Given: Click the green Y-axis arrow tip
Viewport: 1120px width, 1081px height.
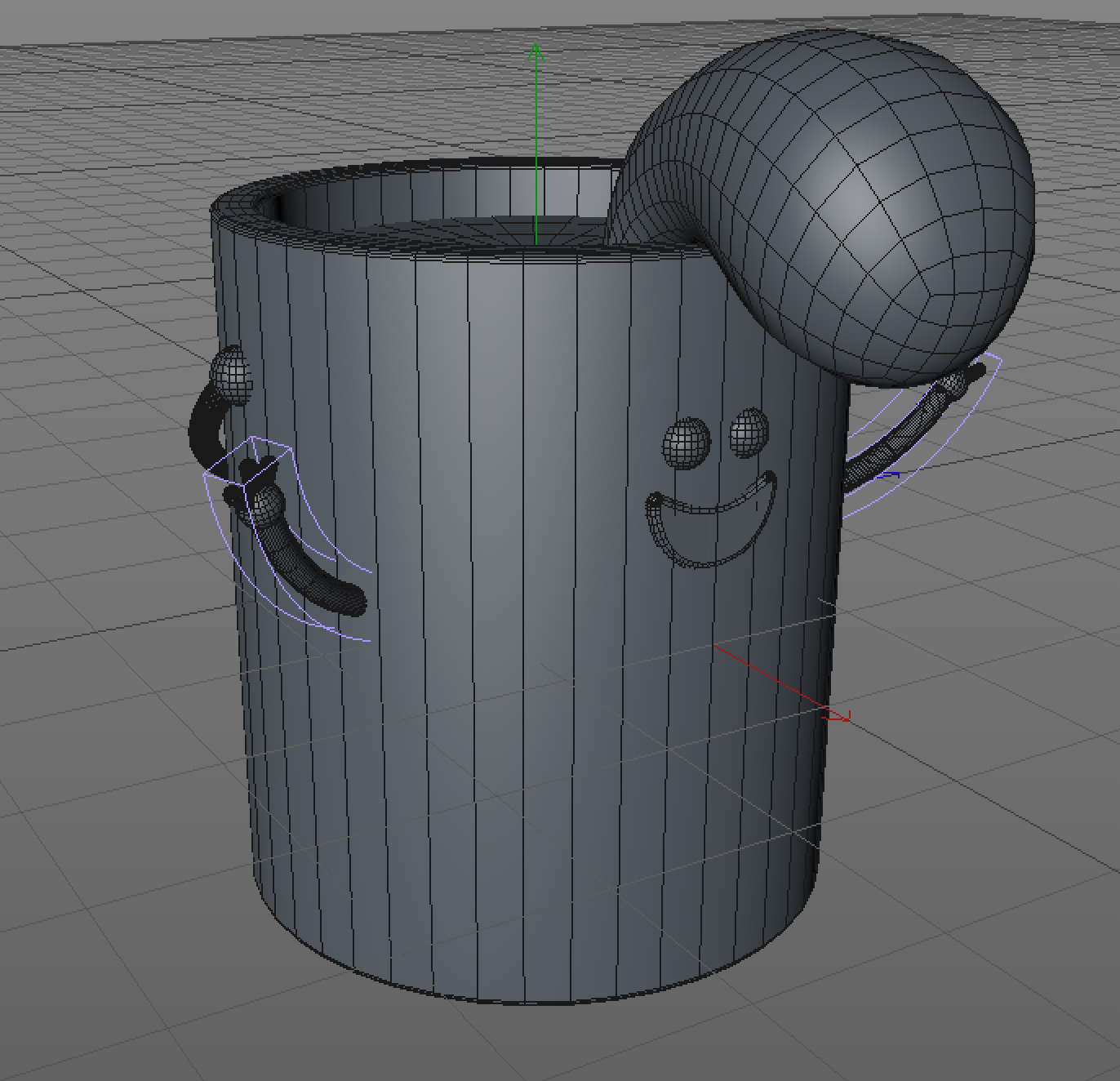Looking at the screenshot, I should (x=536, y=52).
